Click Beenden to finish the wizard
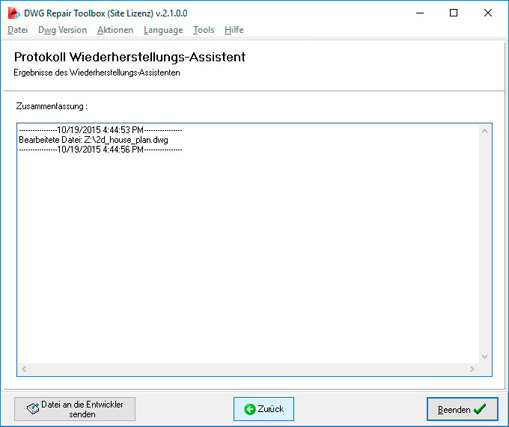This screenshot has width=509, height=427. (x=462, y=409)
